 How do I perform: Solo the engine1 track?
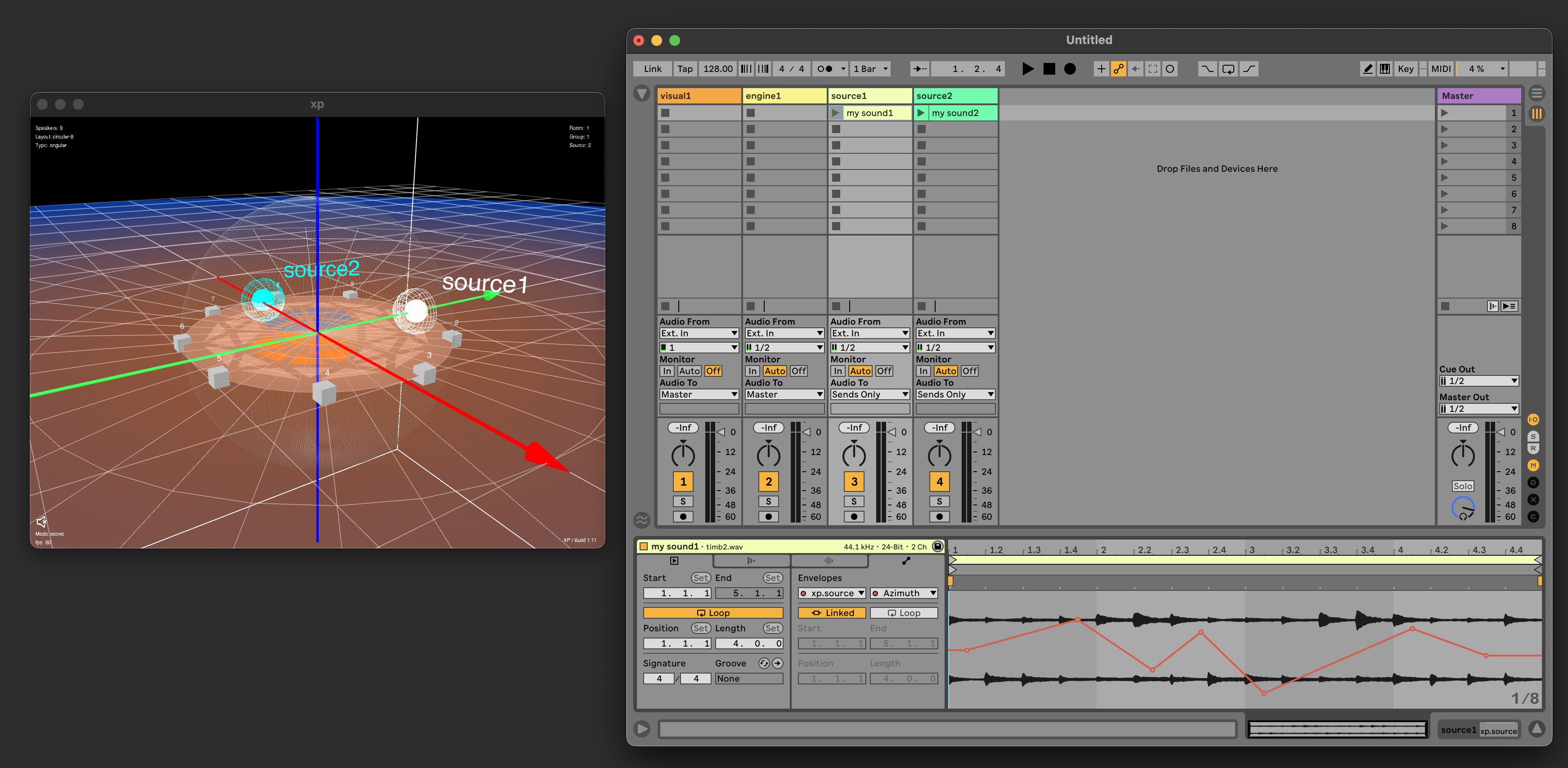(x=768, y=501)
